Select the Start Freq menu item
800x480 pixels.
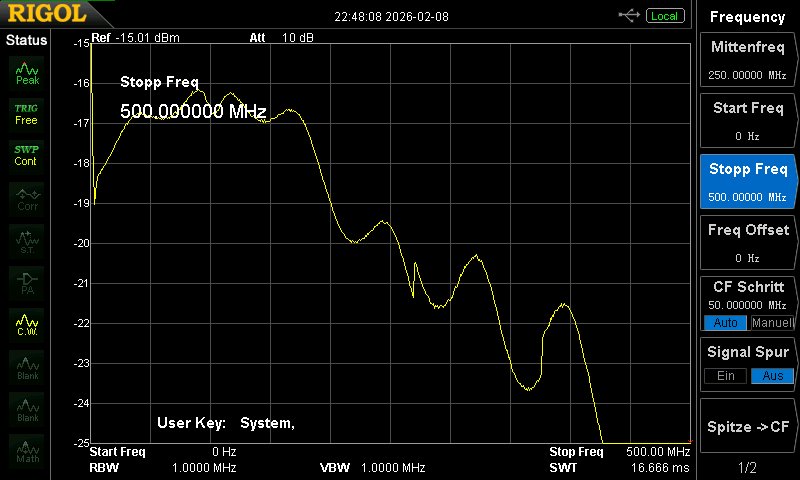[747, 120]
